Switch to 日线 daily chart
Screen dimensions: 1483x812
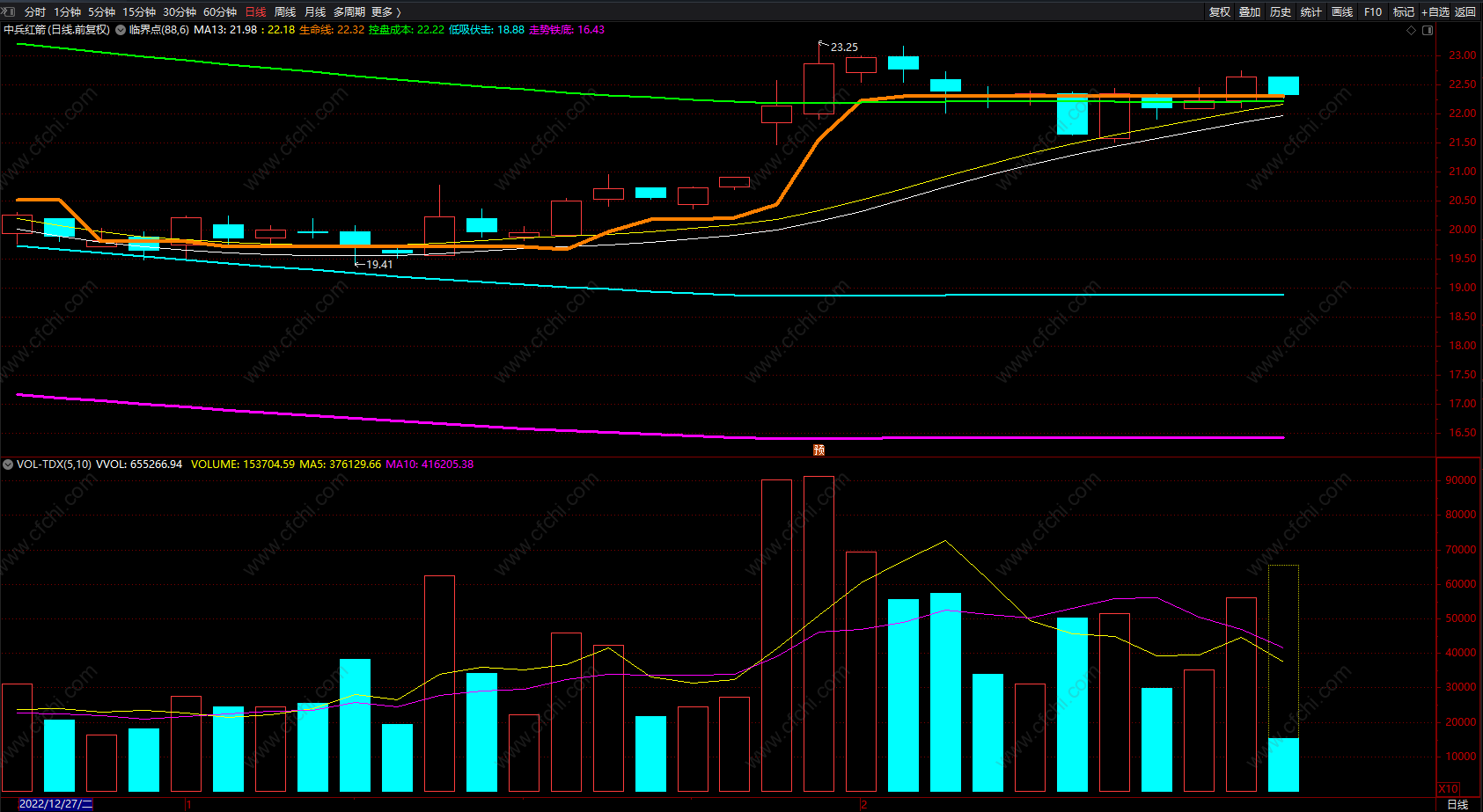[255, 12]
